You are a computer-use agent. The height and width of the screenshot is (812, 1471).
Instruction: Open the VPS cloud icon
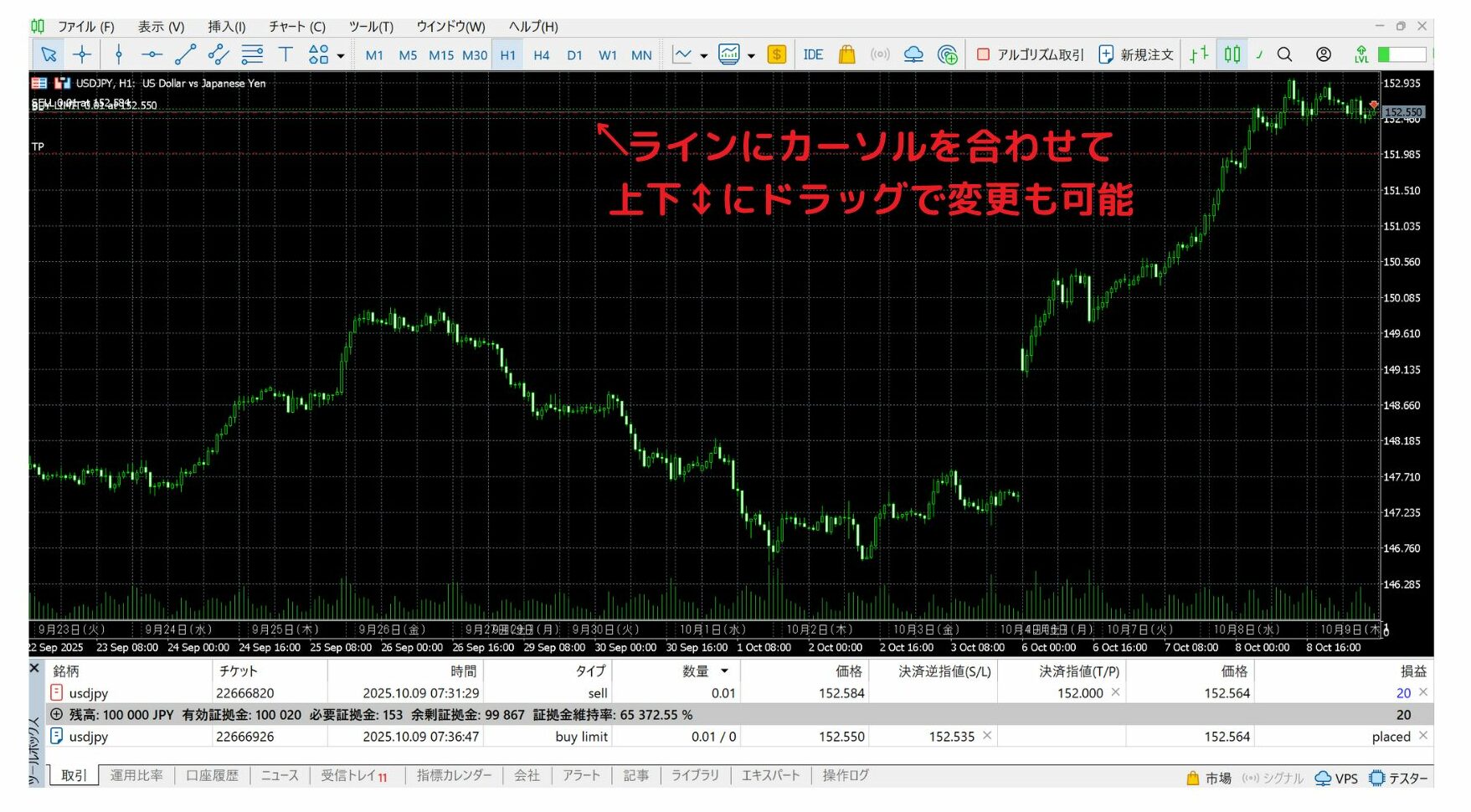[x=913, y=54]
